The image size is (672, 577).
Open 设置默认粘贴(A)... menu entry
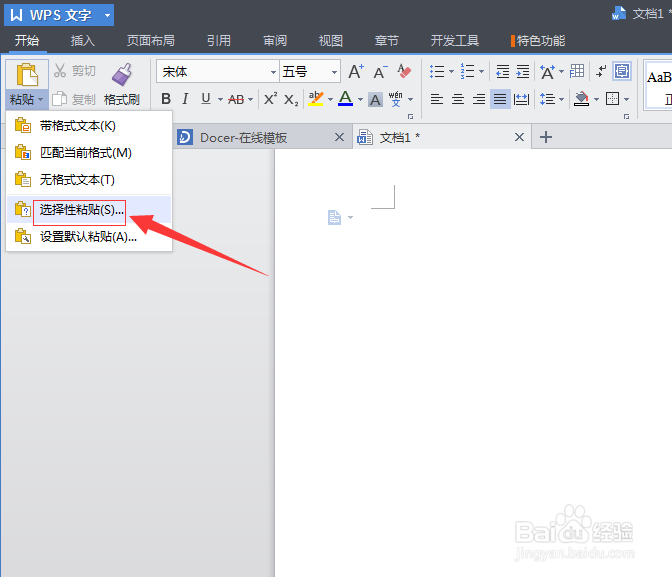point(89,237)
